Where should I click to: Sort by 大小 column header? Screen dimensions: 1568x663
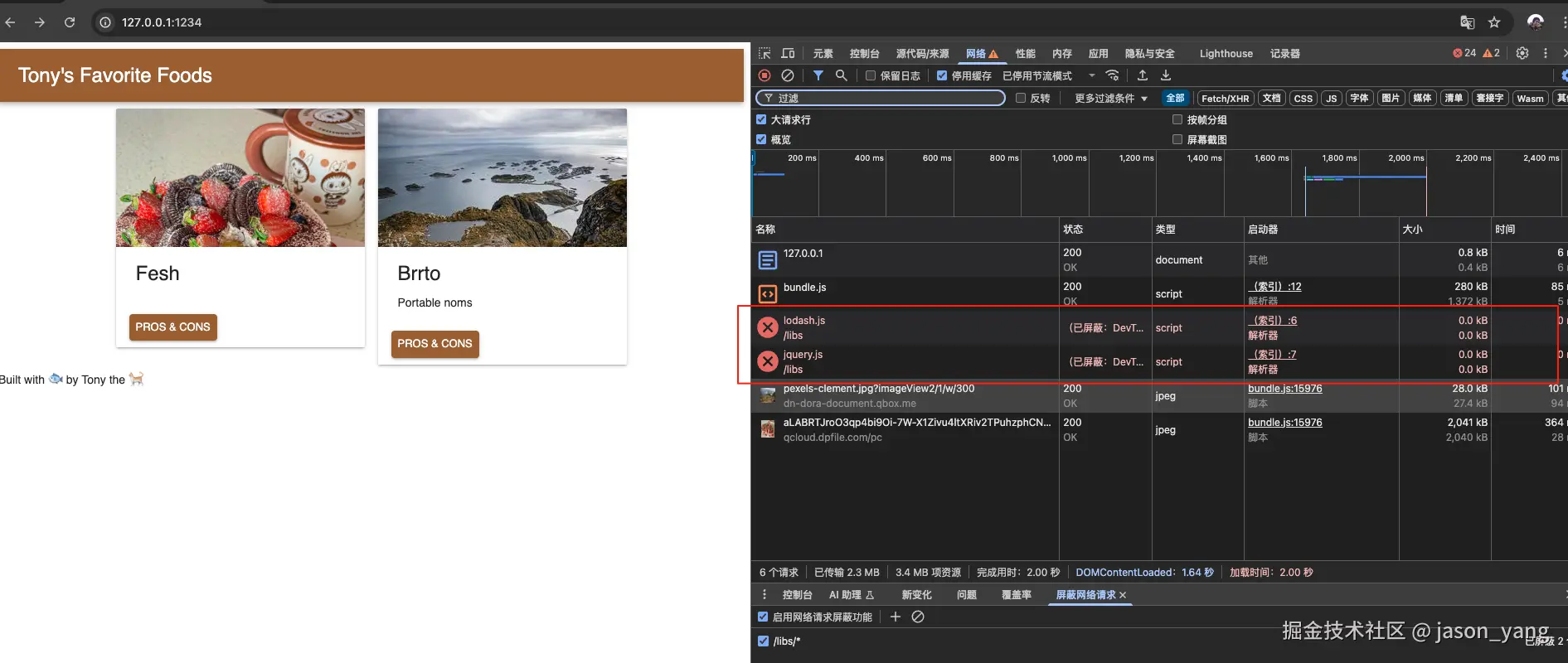click(1444, 229)
